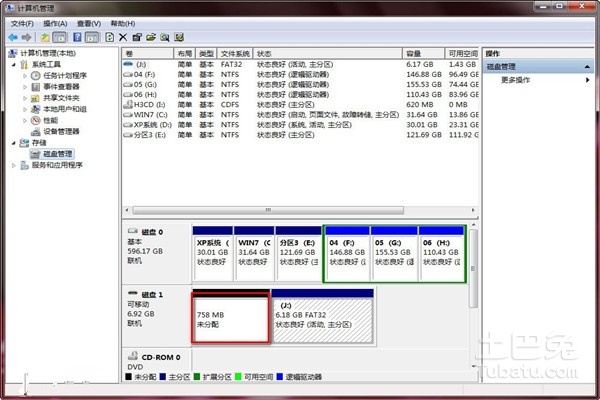The height and width of the screenshot is (400, 600).
Task: Click the Back arrow in the toolbar
Action: click(x=11, y=37)
